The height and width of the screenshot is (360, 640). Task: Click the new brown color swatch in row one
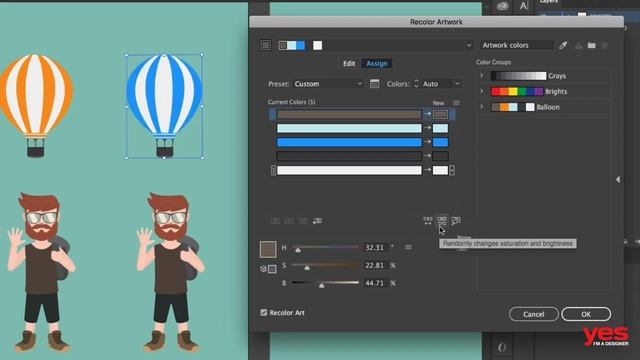coord(440,114)
